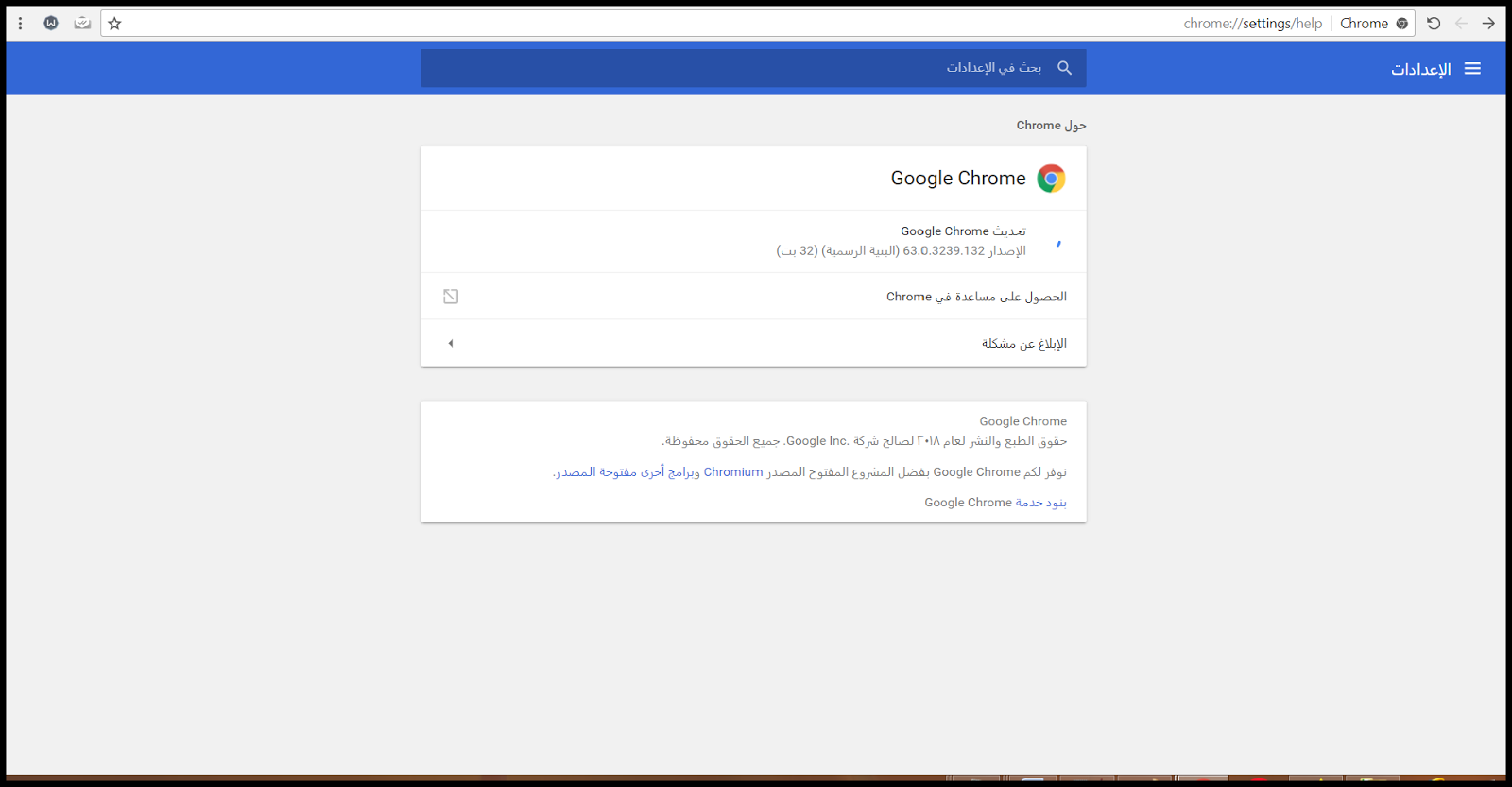Screen dimensions: 1512x787
Task: Go back using the left arrow
Action: 1461,24
